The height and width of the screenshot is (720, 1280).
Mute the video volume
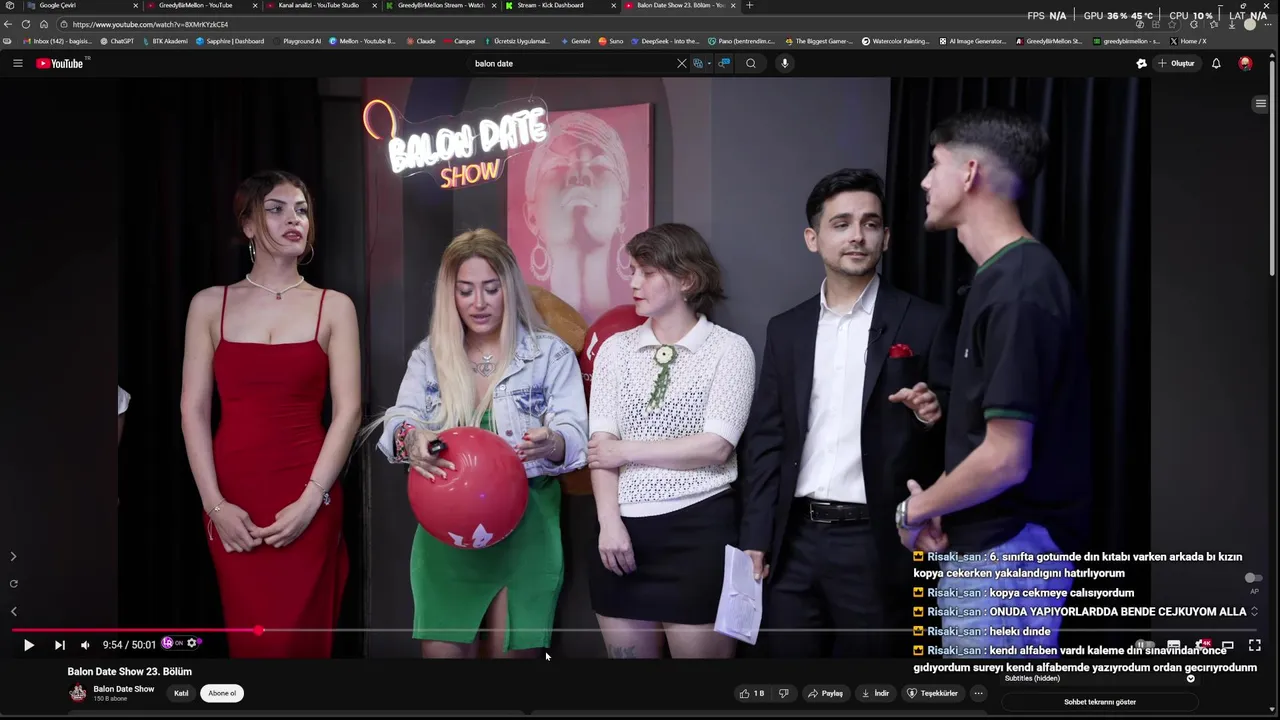[85, 645]
